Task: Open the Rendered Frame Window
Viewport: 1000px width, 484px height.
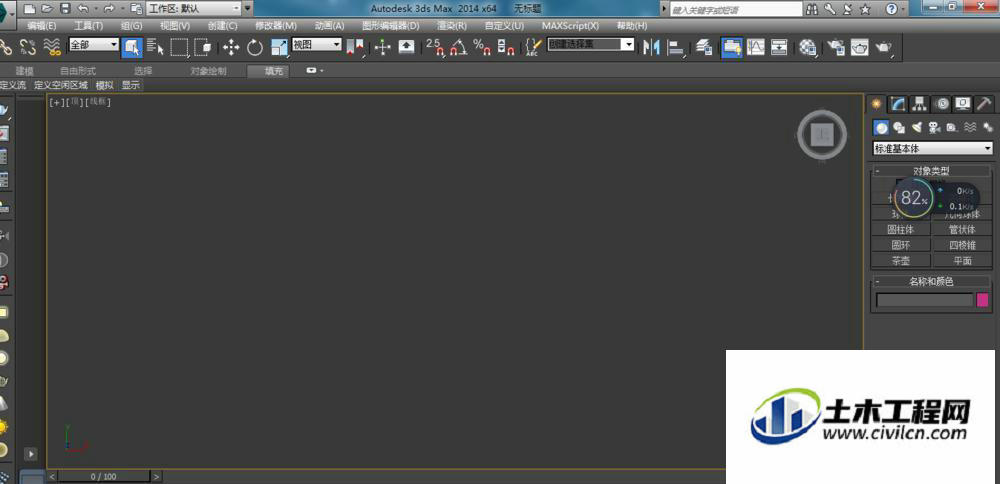Action: point(860,47)
